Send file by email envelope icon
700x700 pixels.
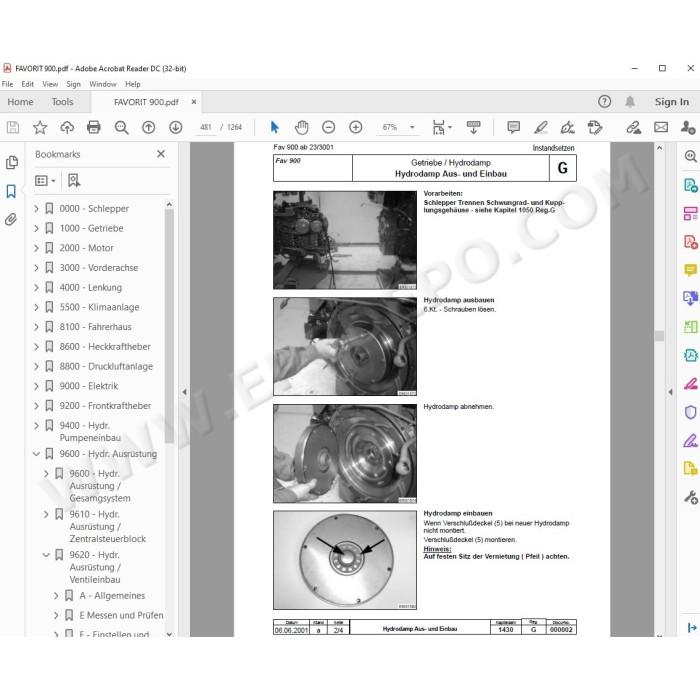pos(661,127)
